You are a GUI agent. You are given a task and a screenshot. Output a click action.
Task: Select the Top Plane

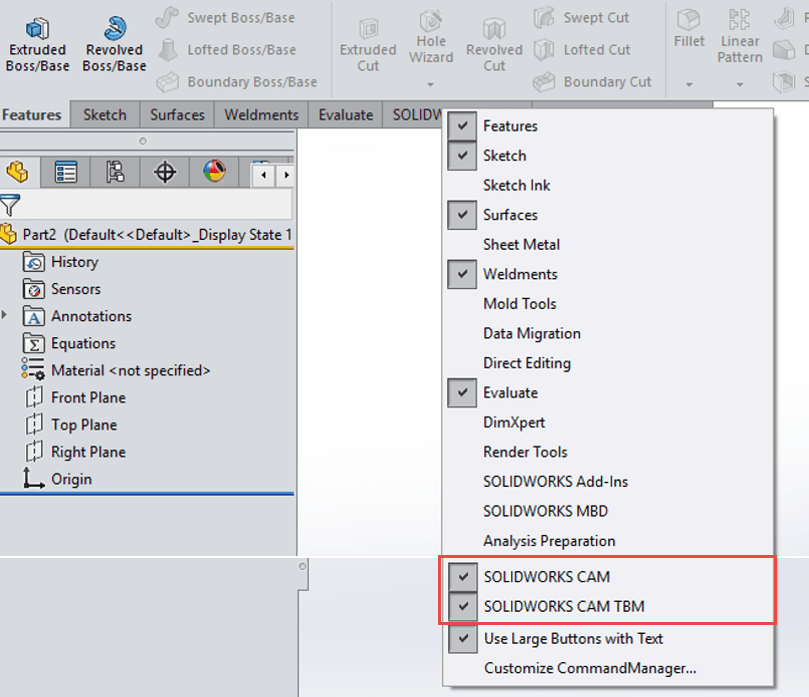(x=71, y=425)
